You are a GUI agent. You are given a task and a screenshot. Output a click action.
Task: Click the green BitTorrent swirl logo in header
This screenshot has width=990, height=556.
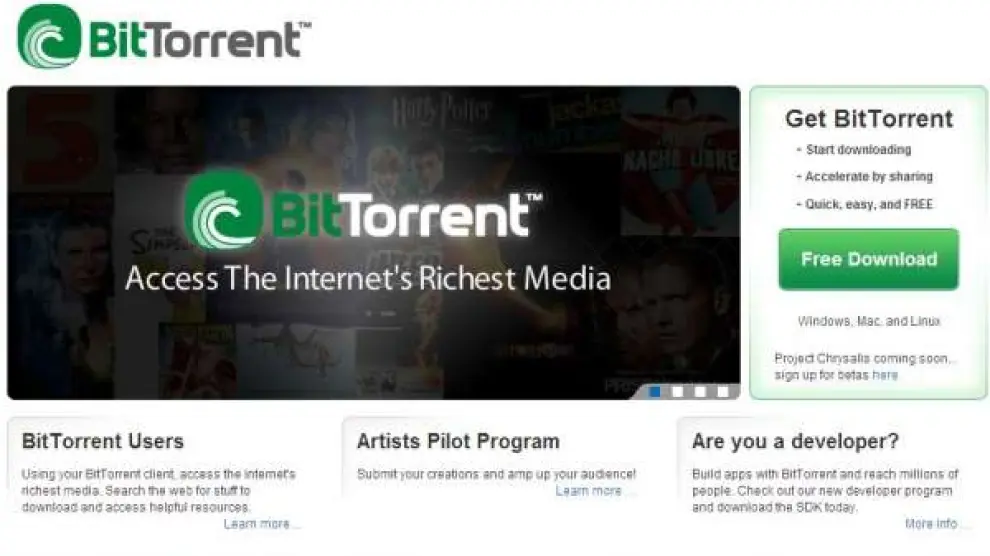point(49,36)
